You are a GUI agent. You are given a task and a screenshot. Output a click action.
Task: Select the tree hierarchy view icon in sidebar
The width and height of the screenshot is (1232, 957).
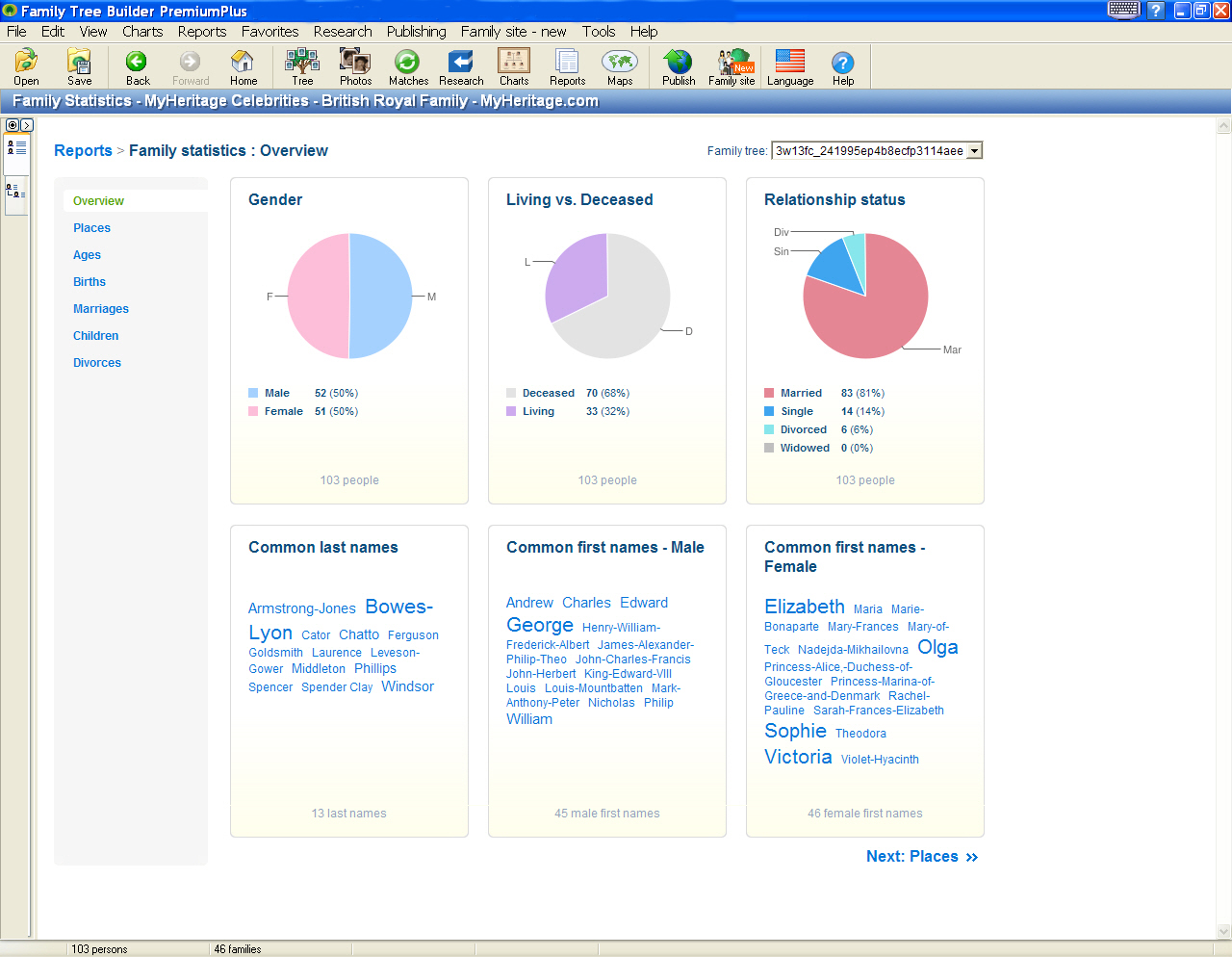point(16,191)
